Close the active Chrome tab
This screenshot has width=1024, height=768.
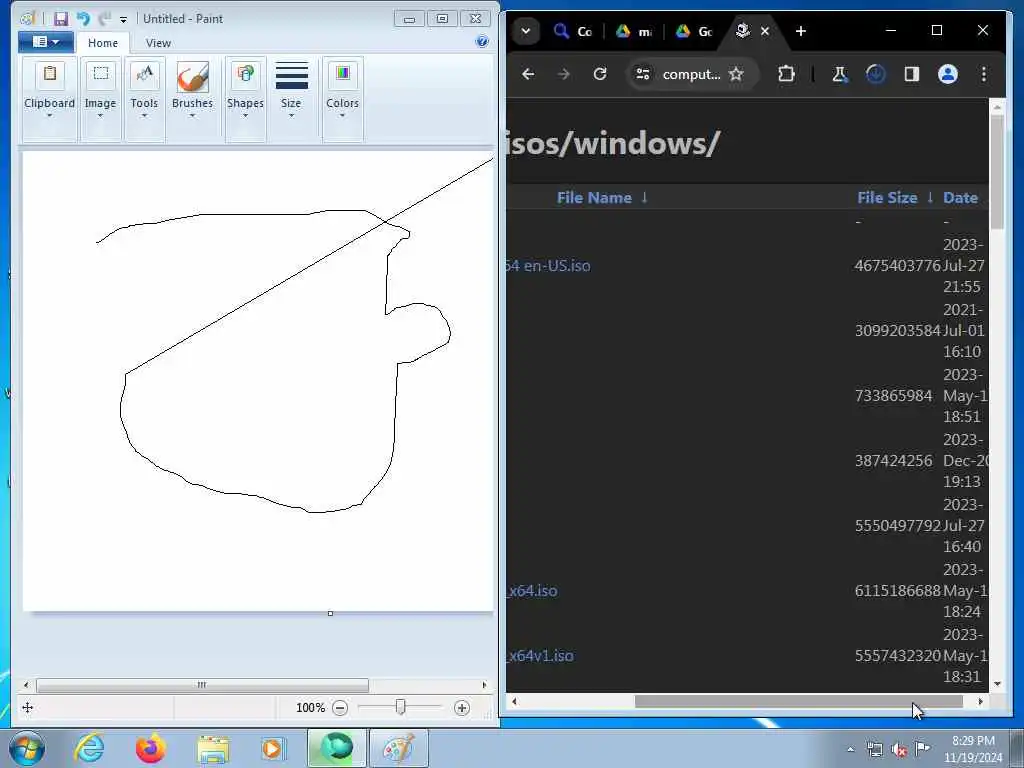tap(765, 31)
